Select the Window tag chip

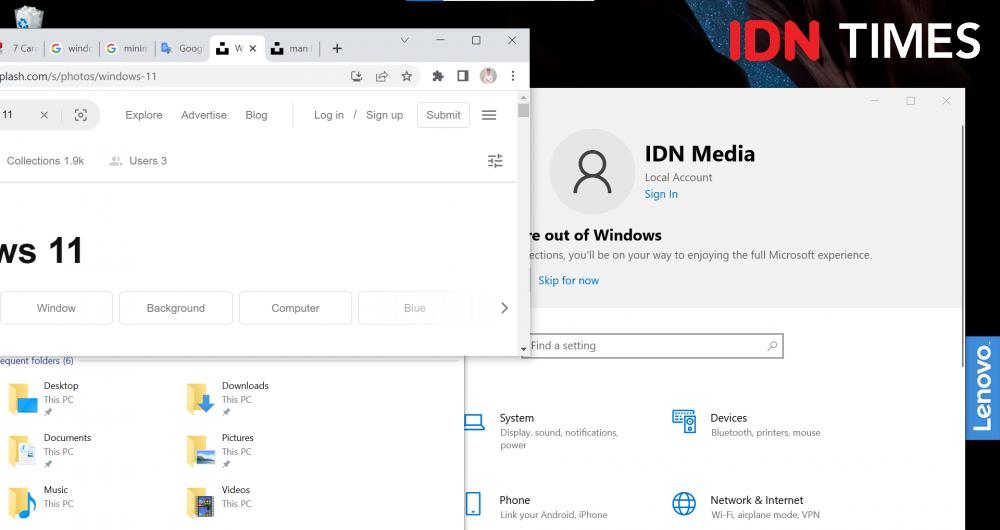click(56, 308)
